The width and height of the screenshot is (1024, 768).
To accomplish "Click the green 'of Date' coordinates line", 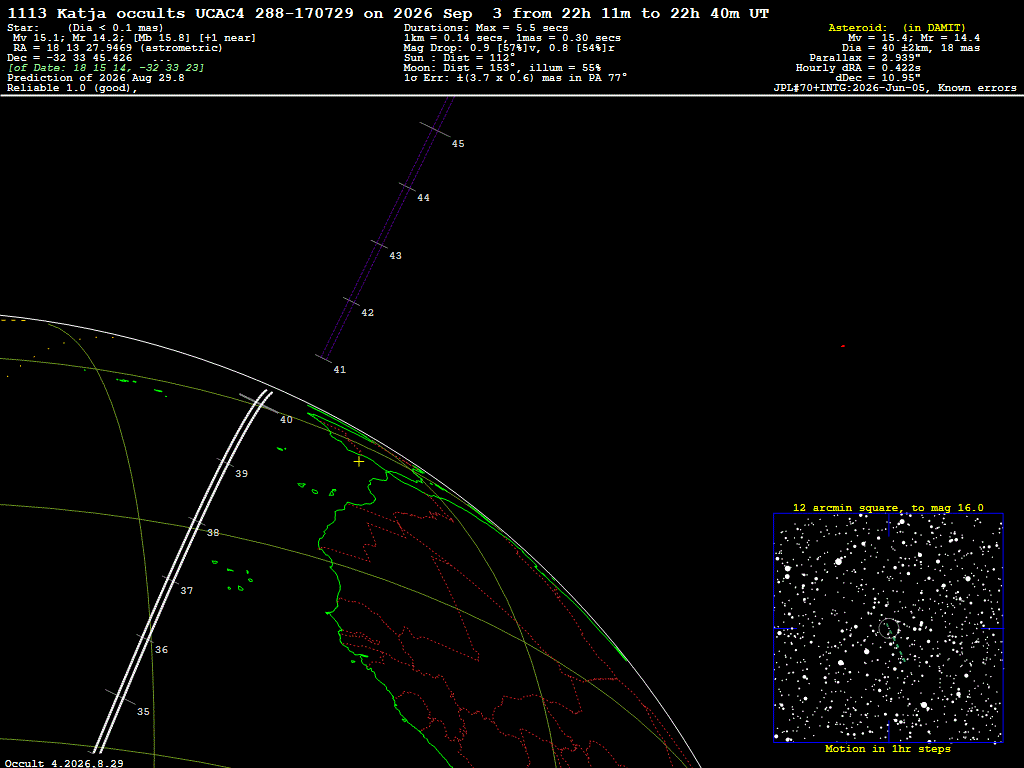I will (106, 68).
